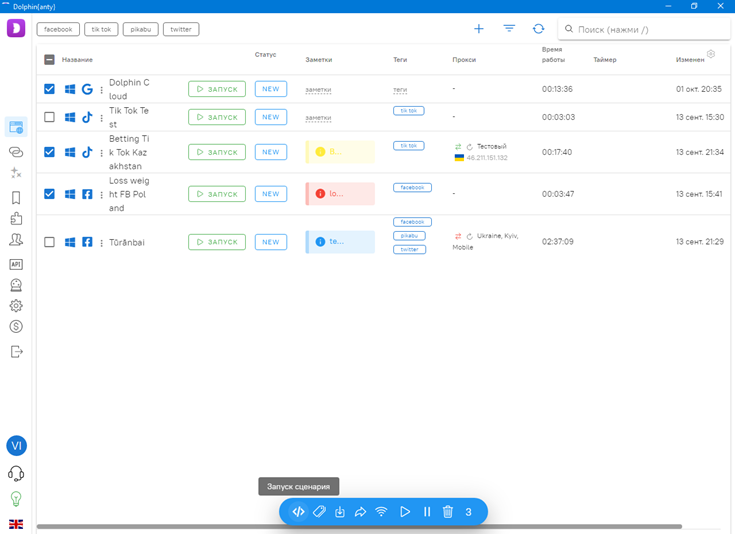Open three-dot menu for Türänbai profile
Viewport: 735px width, 534px height.
click(101, 242)
